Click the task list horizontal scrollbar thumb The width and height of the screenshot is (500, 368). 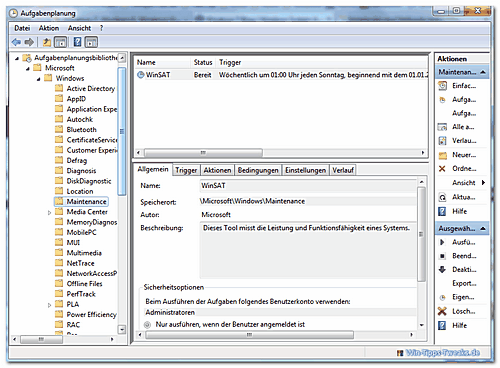click(203, 153)
